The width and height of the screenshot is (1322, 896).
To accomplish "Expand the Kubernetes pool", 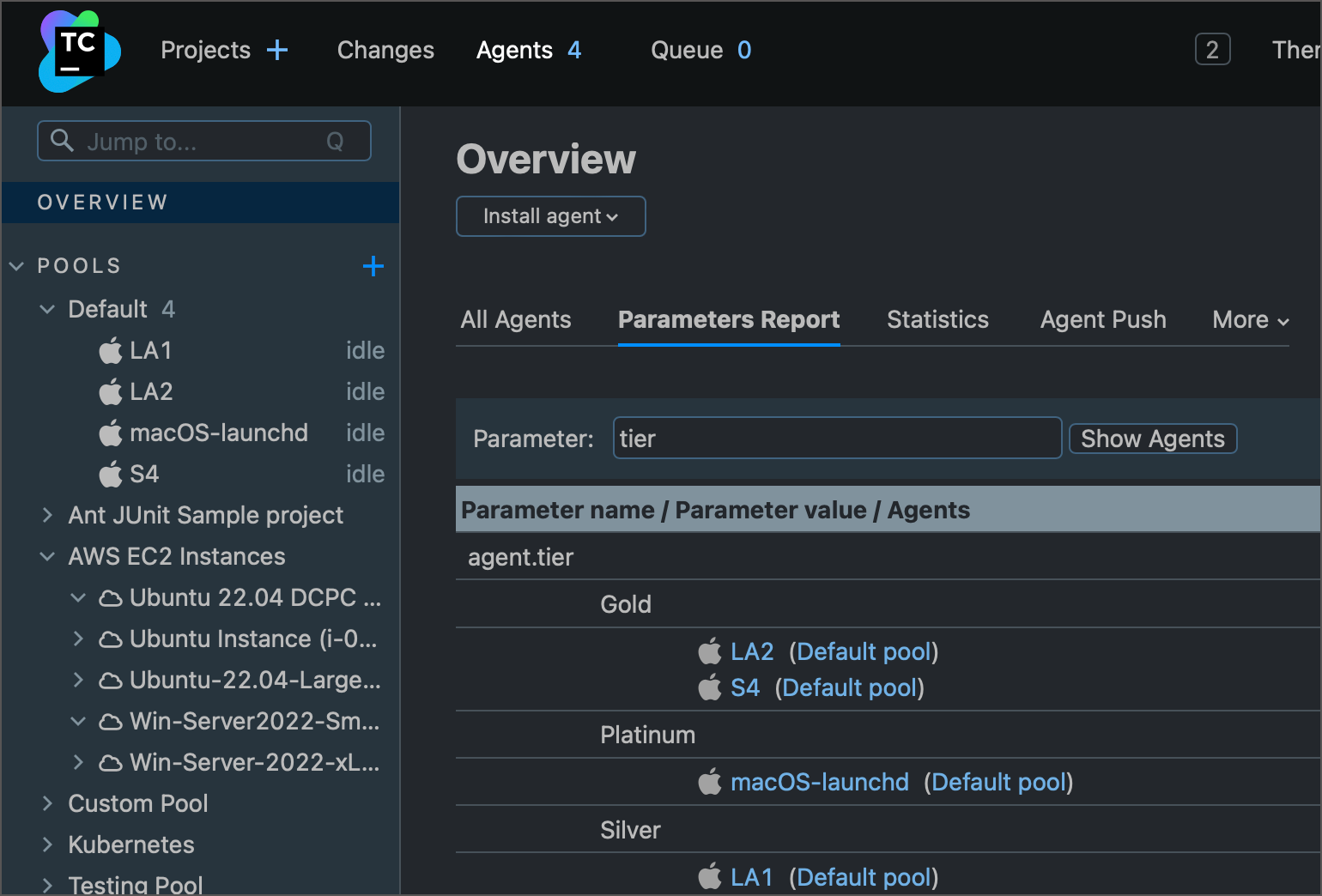I will (47, 845).
